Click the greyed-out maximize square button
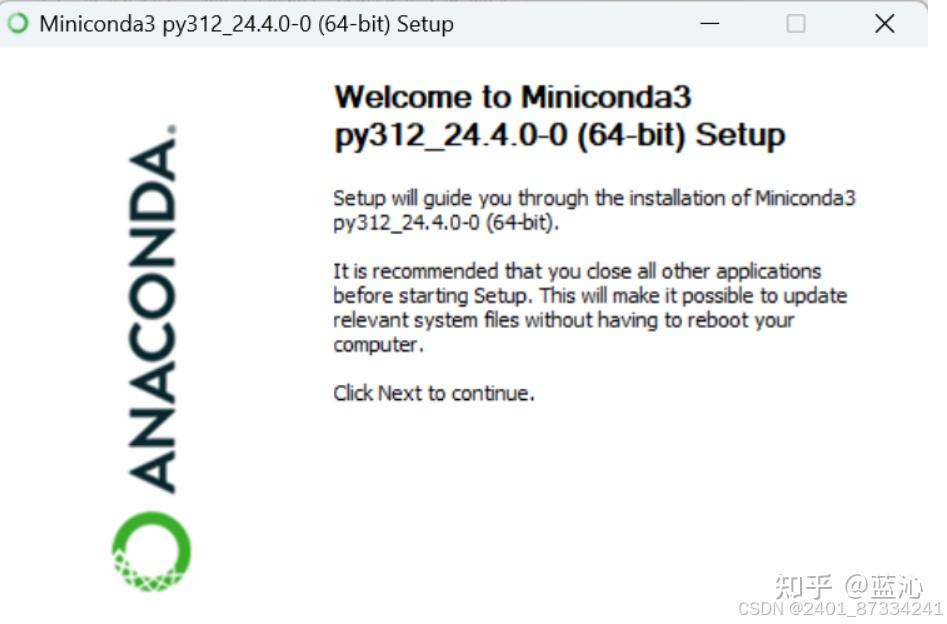The width and height of the screenshot is (947, 624). (x=795, y=24)
